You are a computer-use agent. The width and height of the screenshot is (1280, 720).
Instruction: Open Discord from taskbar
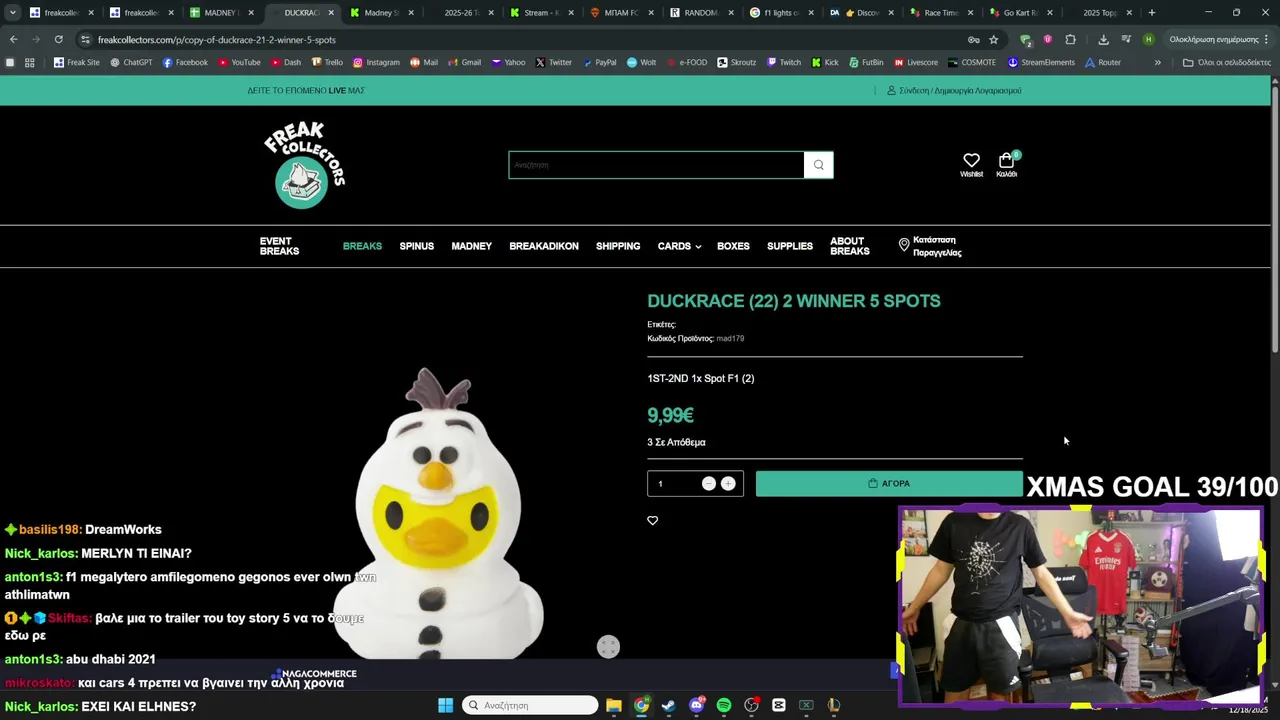(x=696, y=705)
